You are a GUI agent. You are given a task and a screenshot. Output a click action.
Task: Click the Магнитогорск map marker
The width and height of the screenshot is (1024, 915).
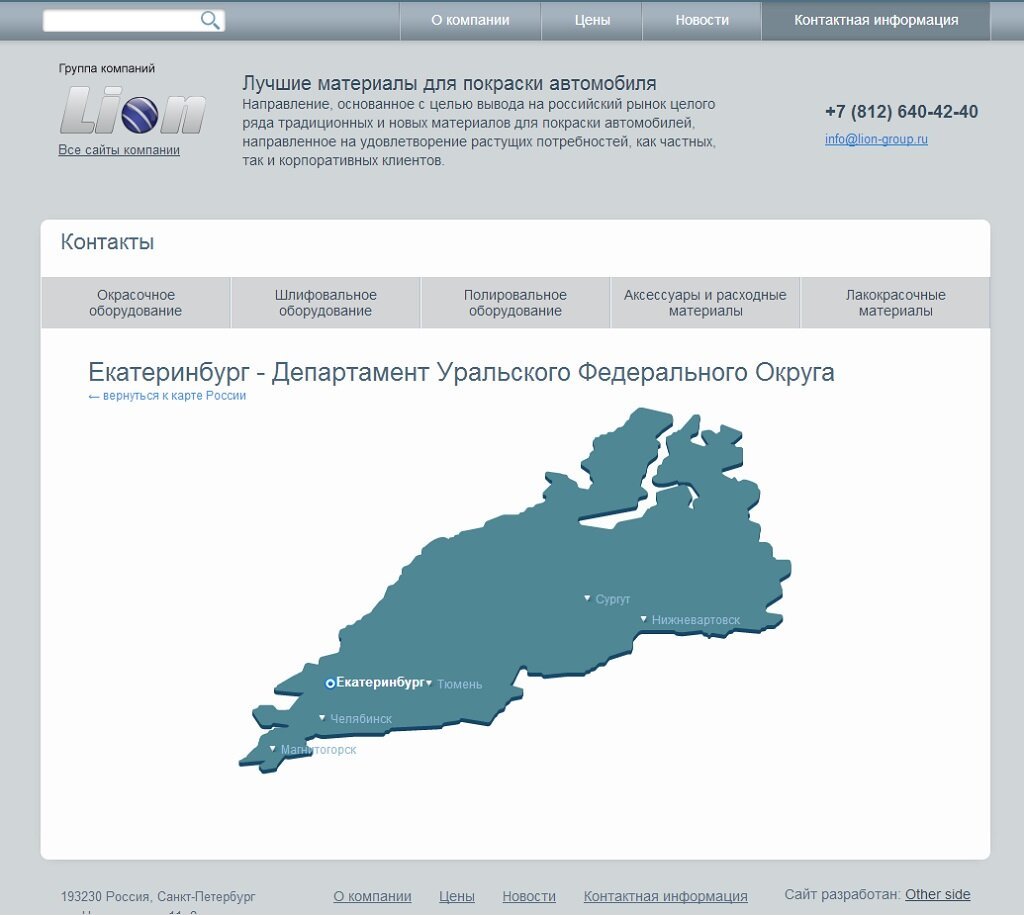[x=273, y=749]
